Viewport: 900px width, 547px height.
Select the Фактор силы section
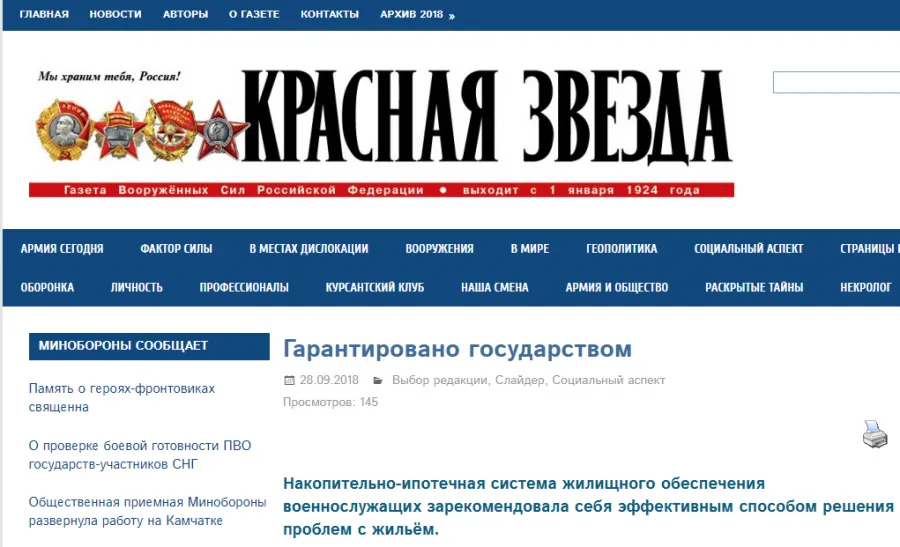click(x=176, y=249)
